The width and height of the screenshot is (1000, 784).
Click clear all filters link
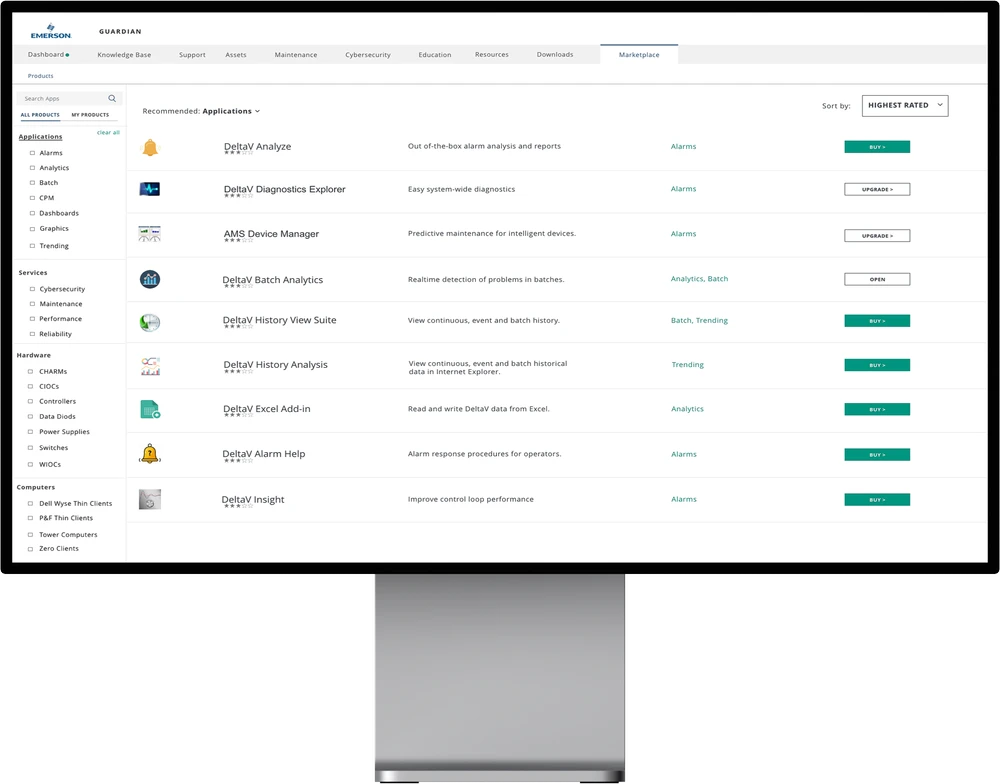tap(108, 133)
